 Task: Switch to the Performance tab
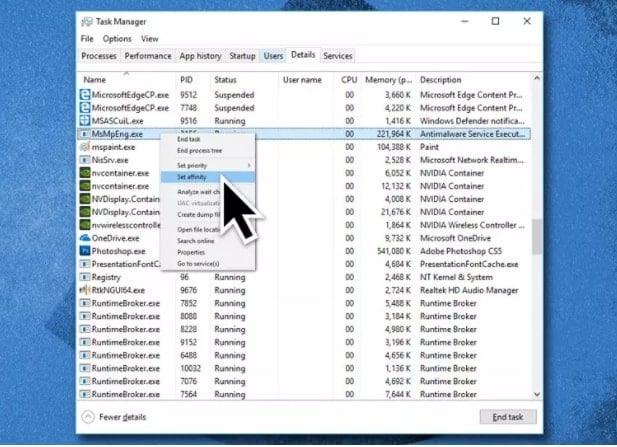click(148, 56)
